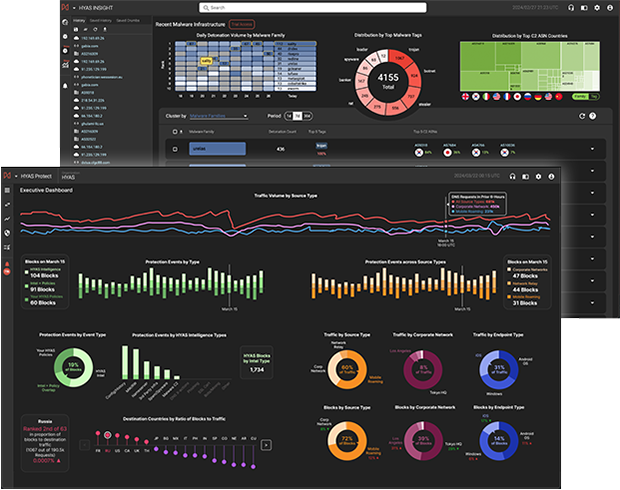Open the Organization HYAS selector in Protect

[x=71, y=176]
